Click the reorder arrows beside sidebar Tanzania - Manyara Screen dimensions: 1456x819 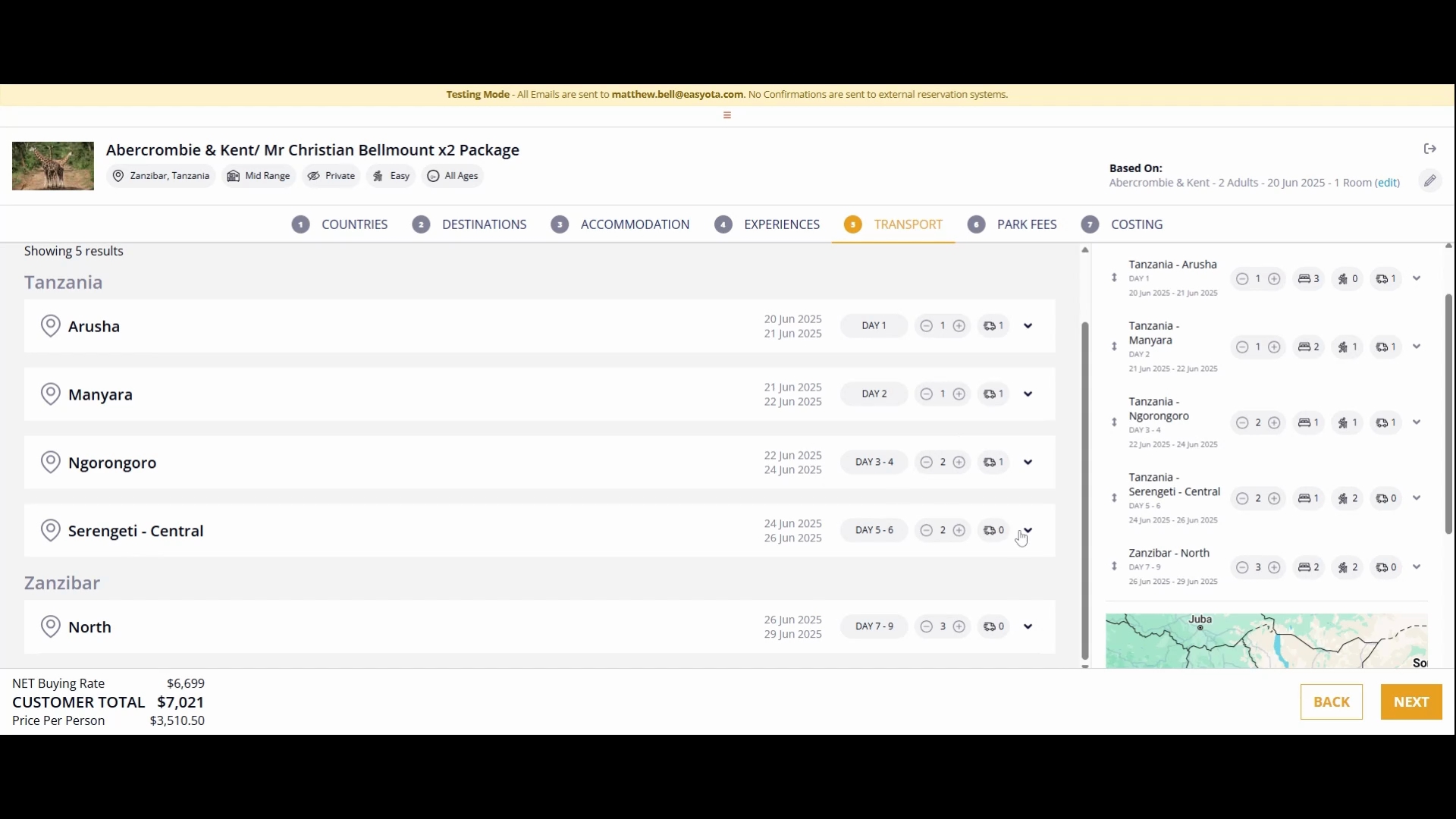point(1115,346)
